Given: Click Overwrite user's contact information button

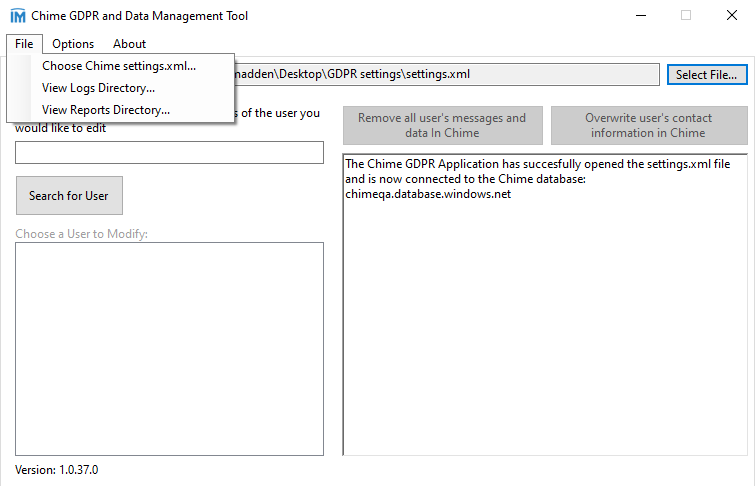Looking at the screenshot, I should (648, 125).
